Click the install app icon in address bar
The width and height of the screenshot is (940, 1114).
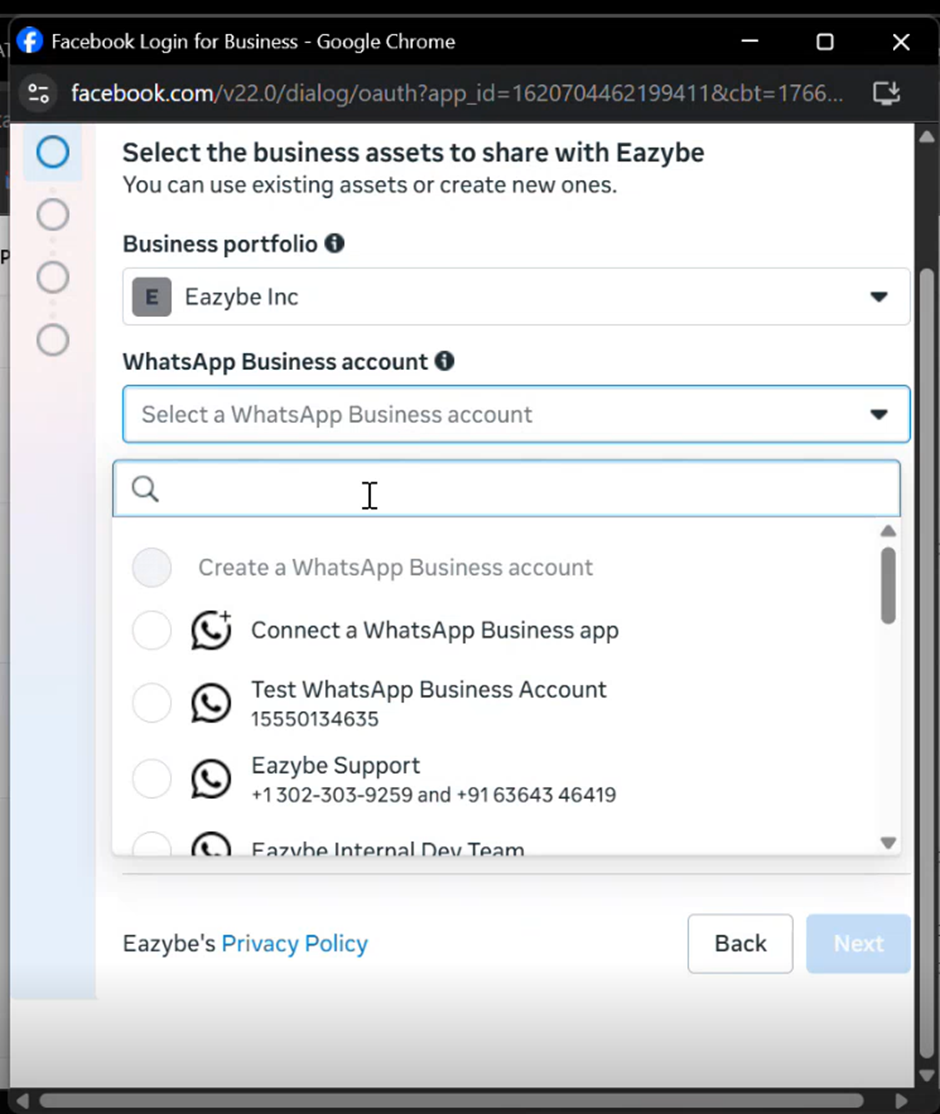pyautogui.click(x=887, y=93)
